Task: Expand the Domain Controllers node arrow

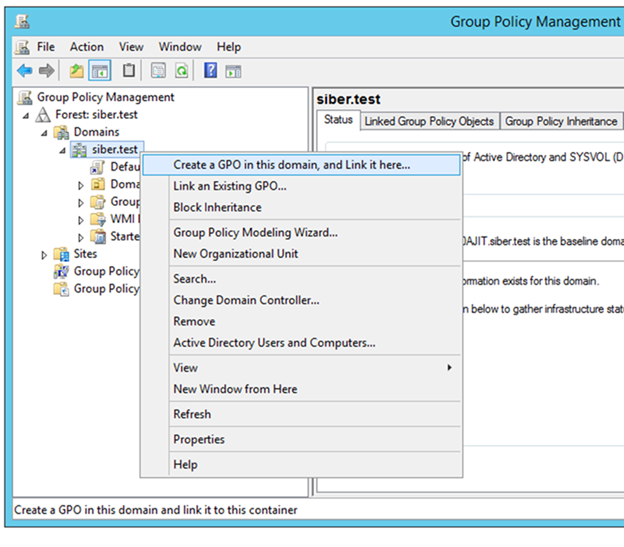Action: [81, 185]
